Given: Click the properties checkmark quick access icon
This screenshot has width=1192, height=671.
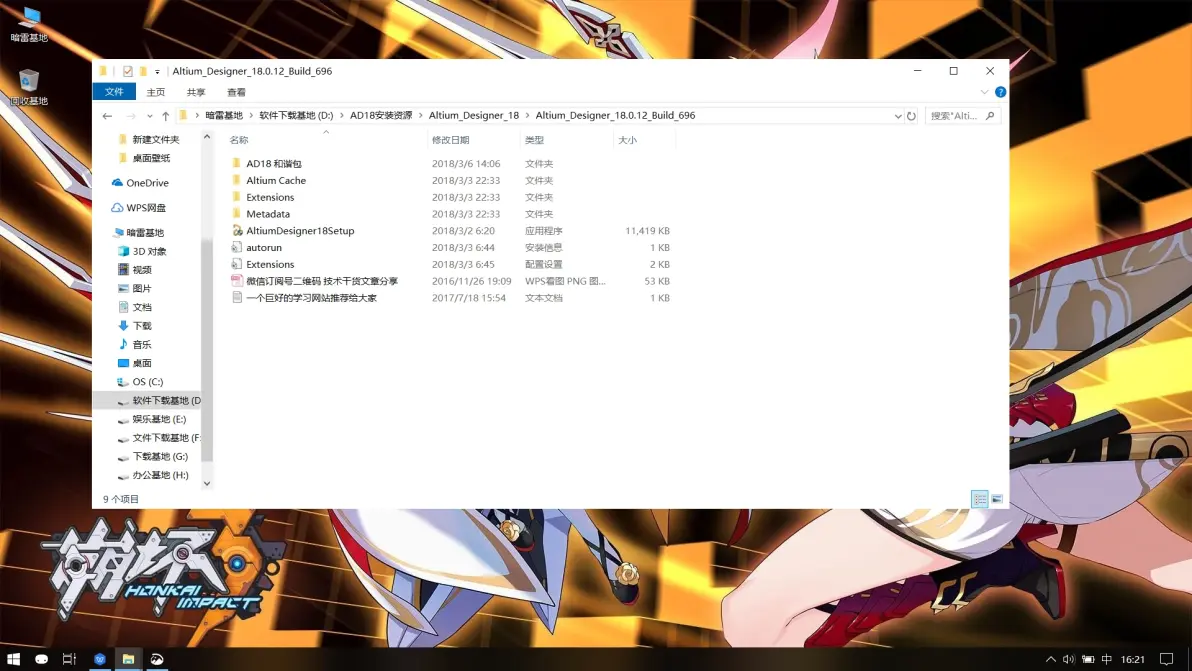Looking at the screenshot, I should point(128,71).
